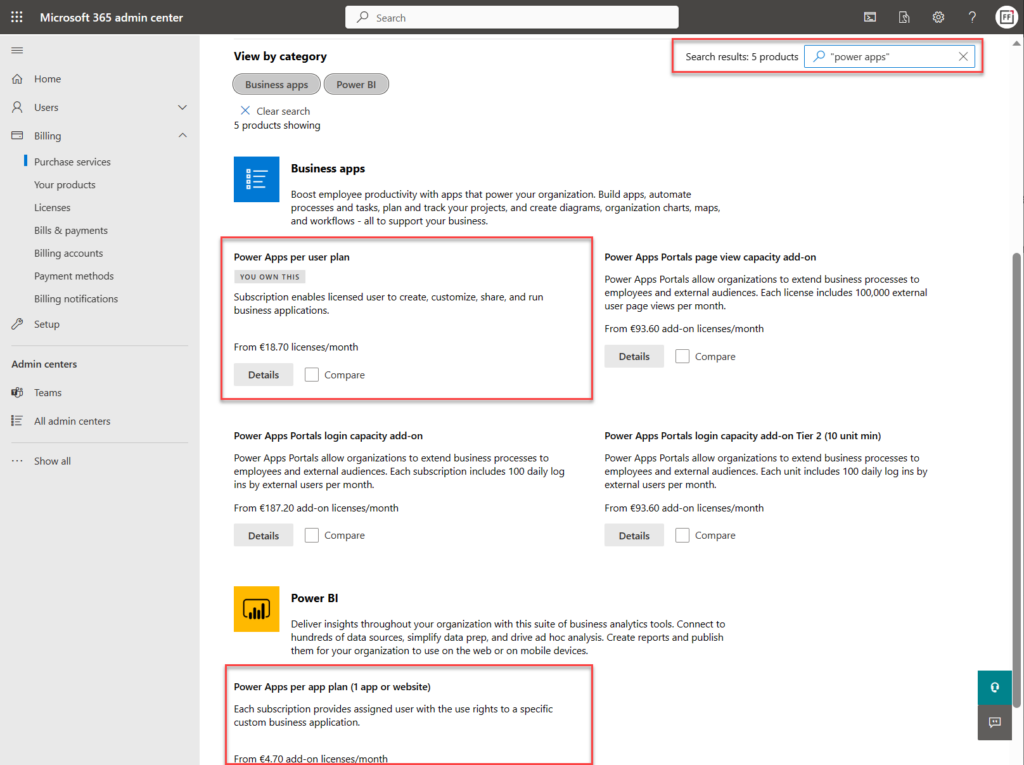Open Details for login capacity Tier 2

(x=633, y=535)
